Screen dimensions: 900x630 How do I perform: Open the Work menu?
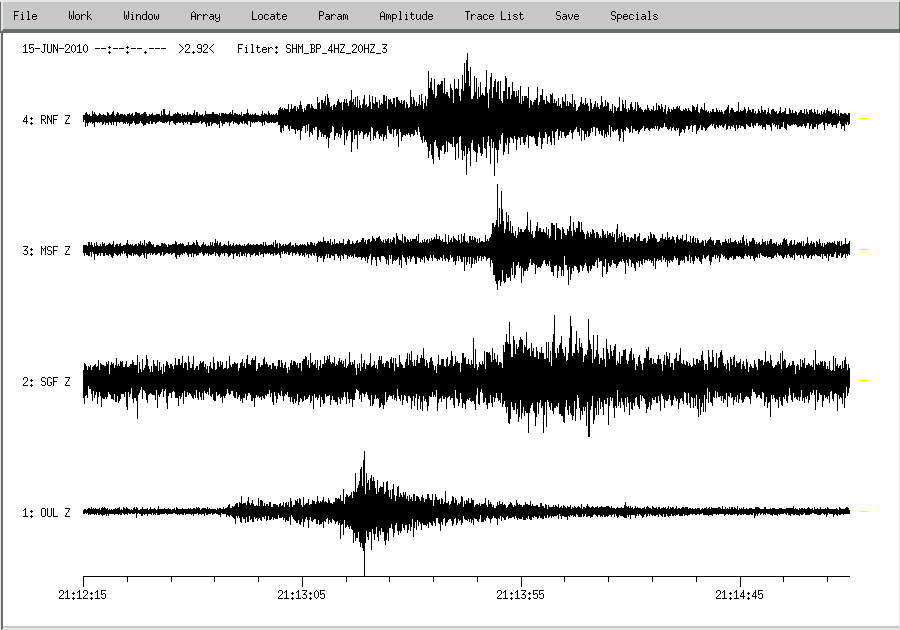pyautogui.click(x=80, y=16)
